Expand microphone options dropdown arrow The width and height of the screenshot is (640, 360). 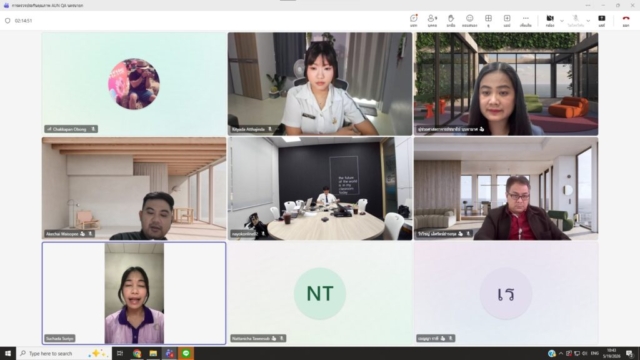coord(588,20)
